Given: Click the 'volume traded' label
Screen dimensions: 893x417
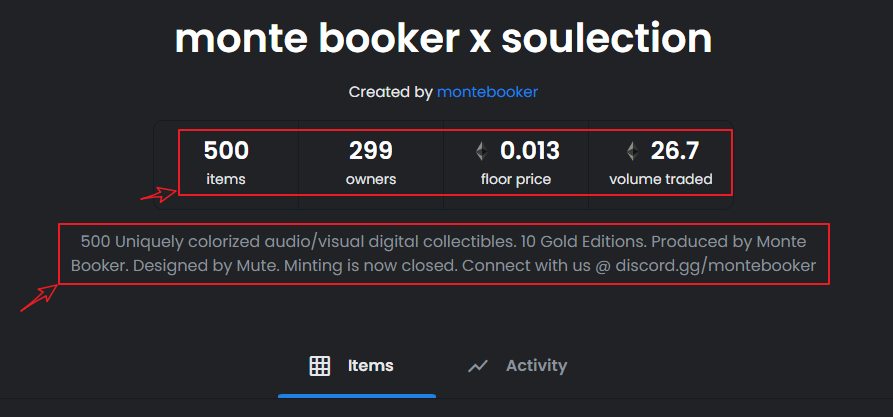Looking at the screenshot, I should 661,179.
